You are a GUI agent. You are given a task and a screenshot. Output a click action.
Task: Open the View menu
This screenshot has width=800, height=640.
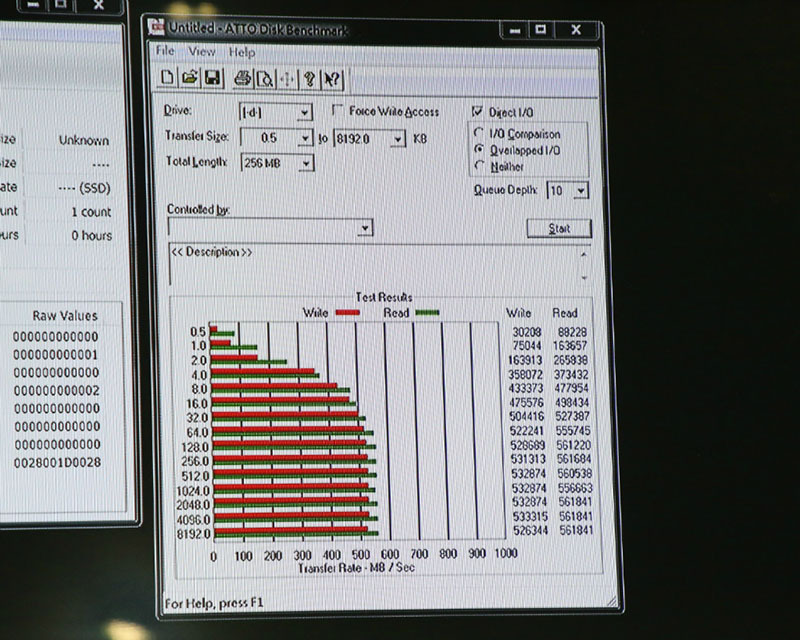(x=201, y=51)
